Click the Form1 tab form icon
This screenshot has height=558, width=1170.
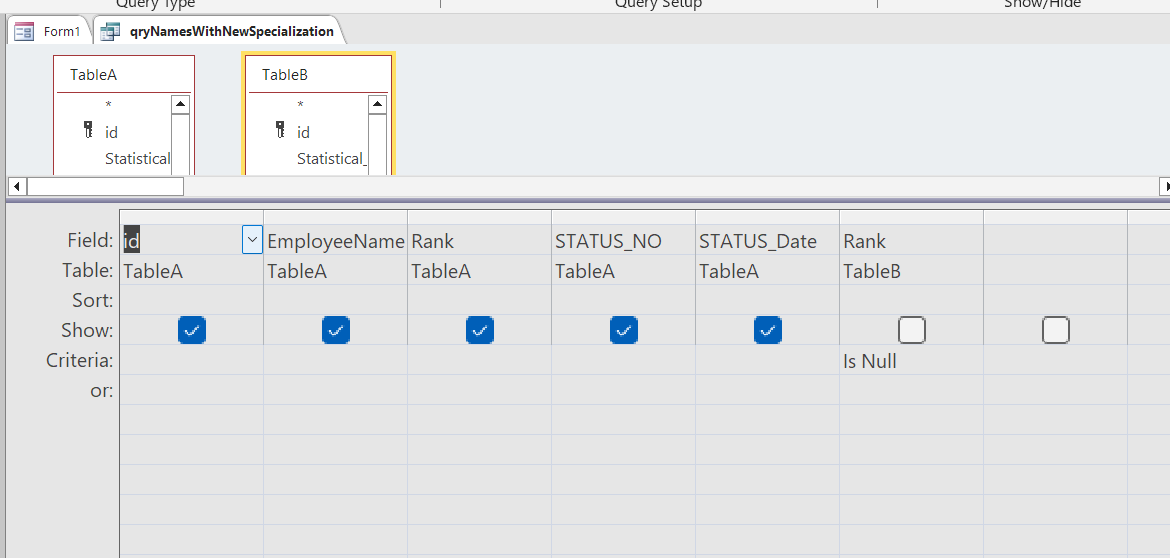click(24, 31)
